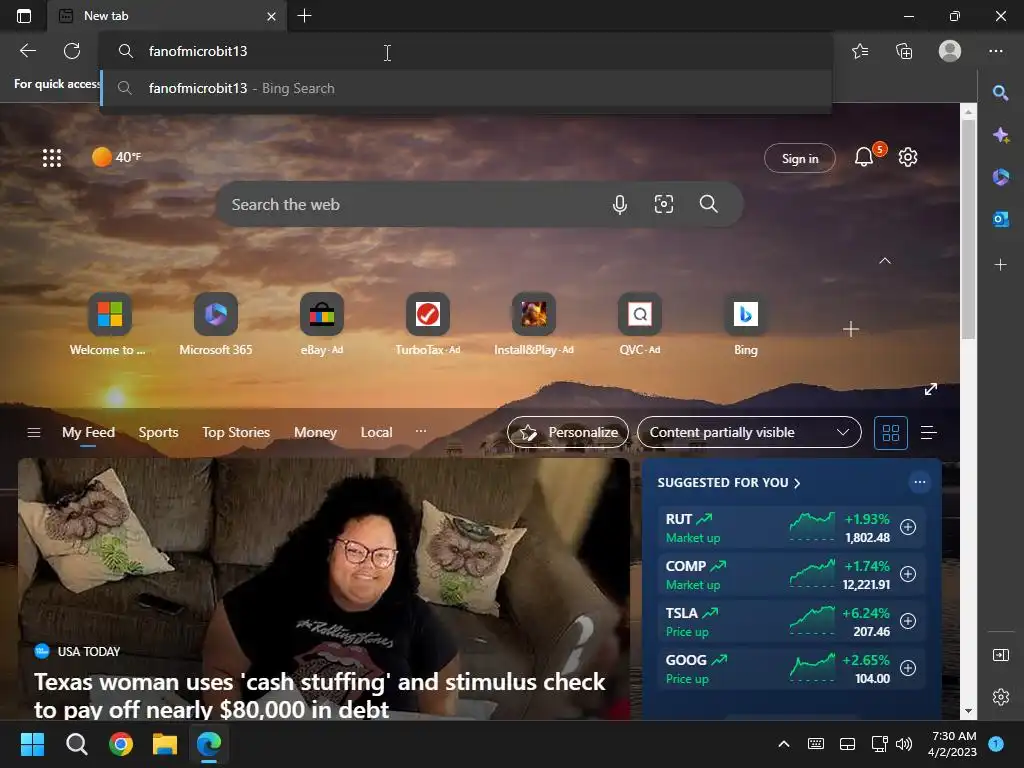Viewport: 1024px width, 768px height.
Task: Click the address bar text fanofmicrobit13
Action: (198, 51)
